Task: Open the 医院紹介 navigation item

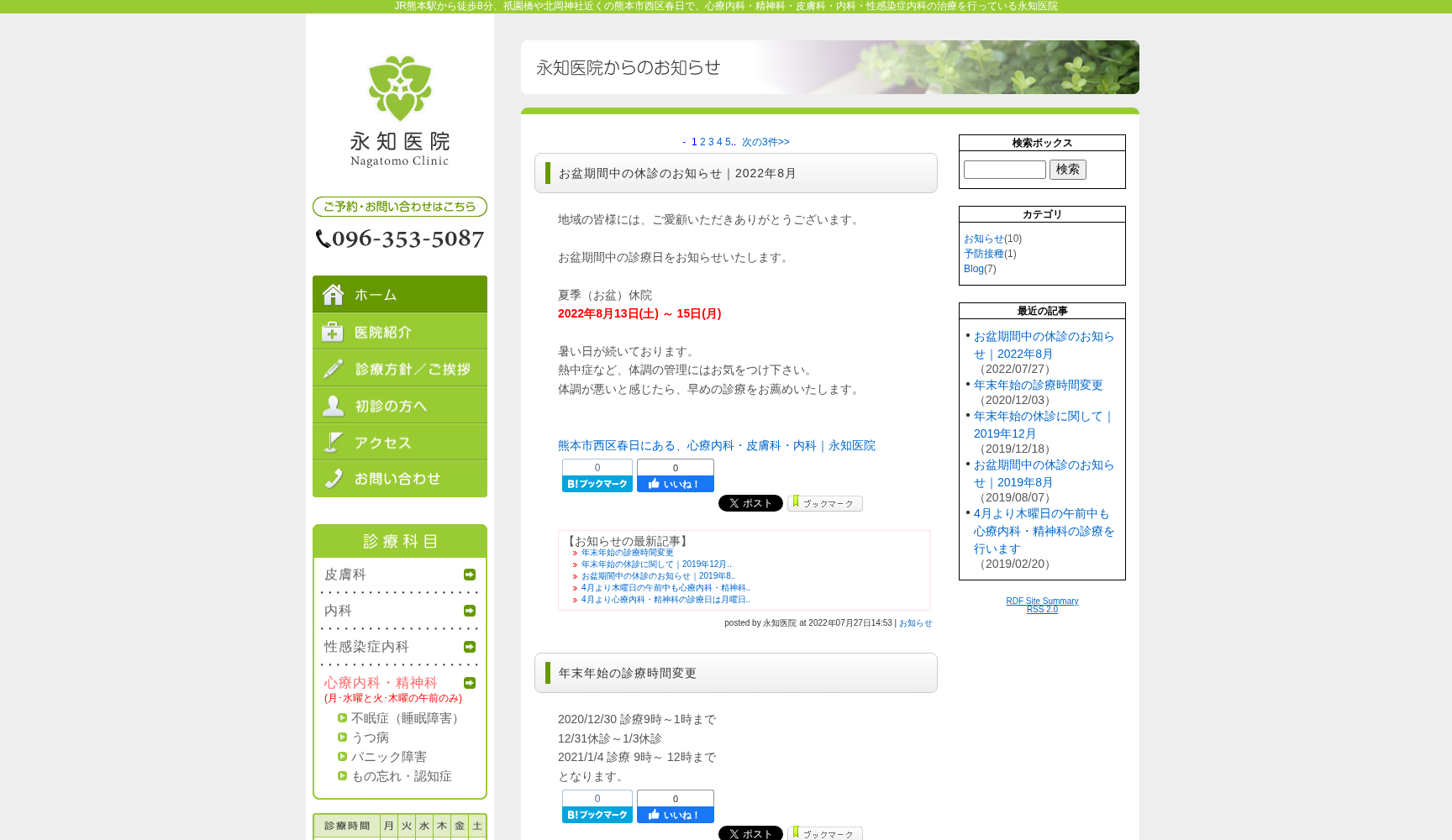Action: [x=400, y=332]
